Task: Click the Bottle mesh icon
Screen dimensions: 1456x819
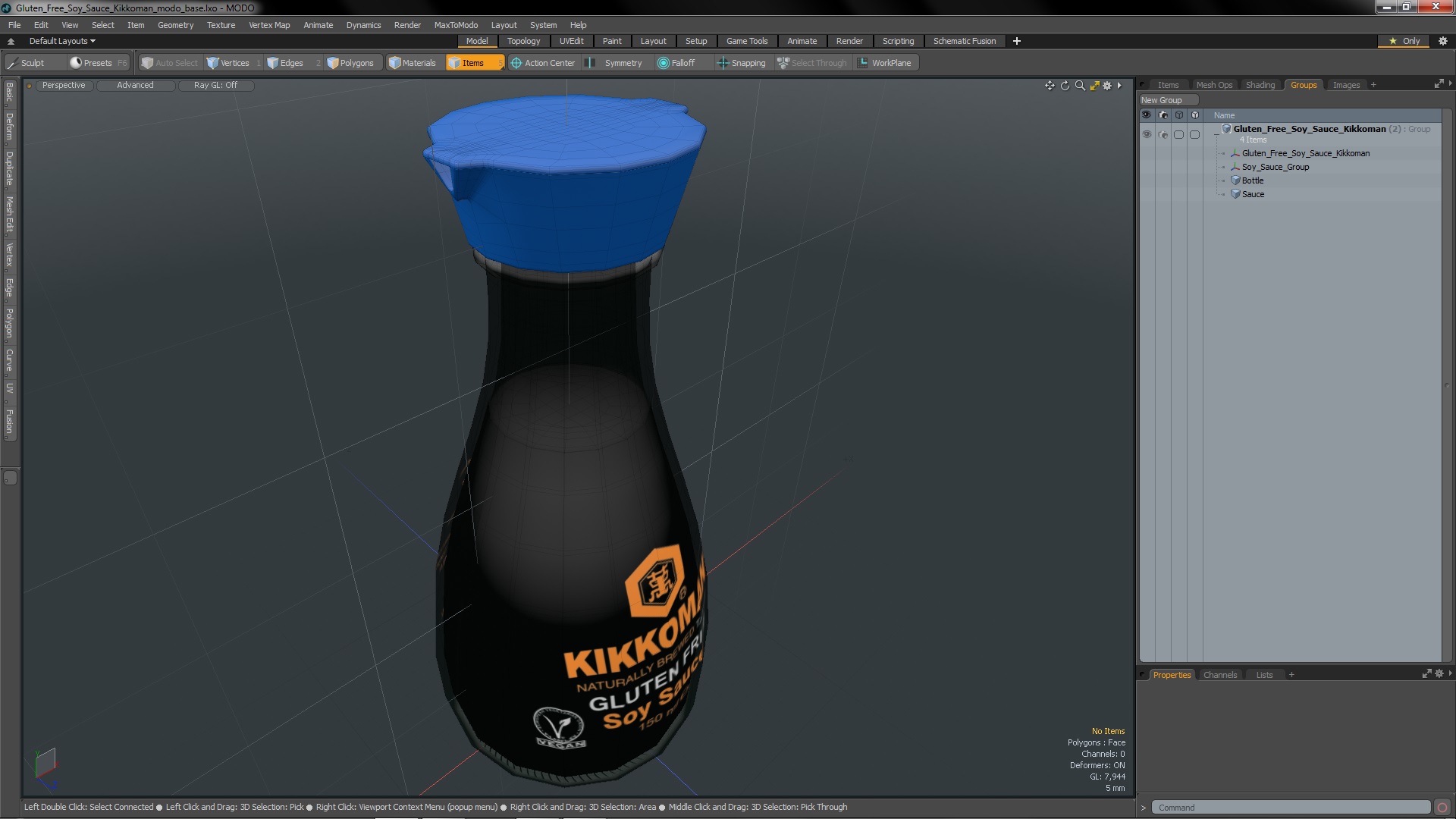Action: pos(1235,180)
